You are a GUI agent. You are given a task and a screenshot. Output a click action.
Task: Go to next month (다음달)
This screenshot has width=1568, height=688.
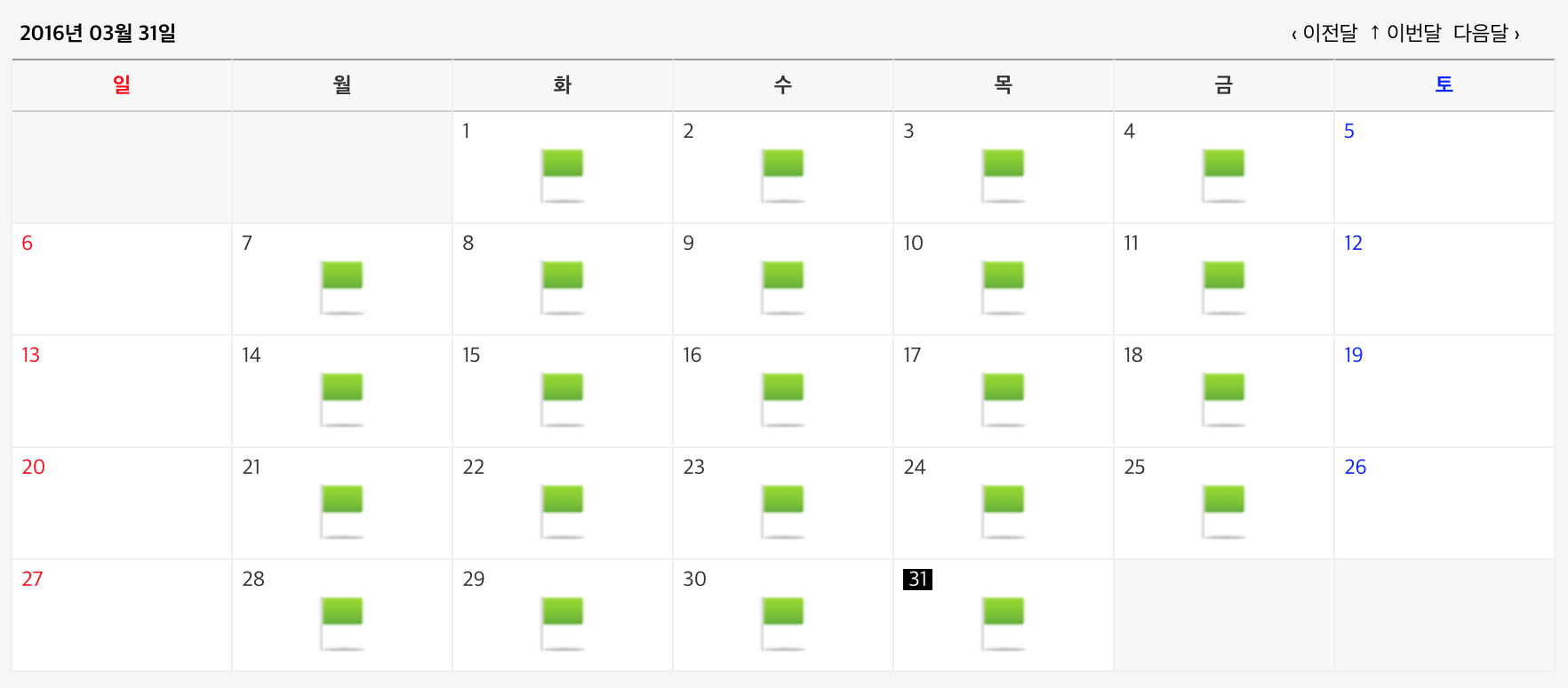tap(1486, 34)
